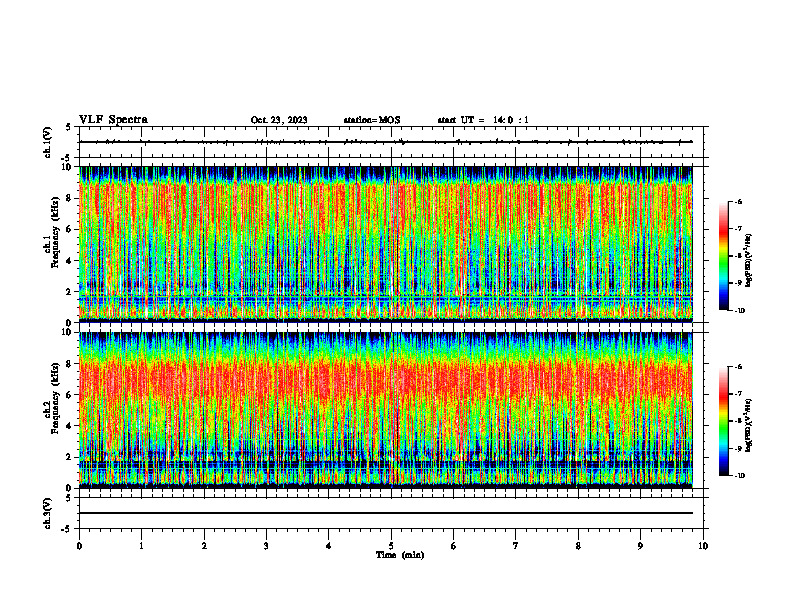Screen dimensions: 792x612
Task: Click the "start UT = 14: 0 : 1" text
Action: pos(483,120)
